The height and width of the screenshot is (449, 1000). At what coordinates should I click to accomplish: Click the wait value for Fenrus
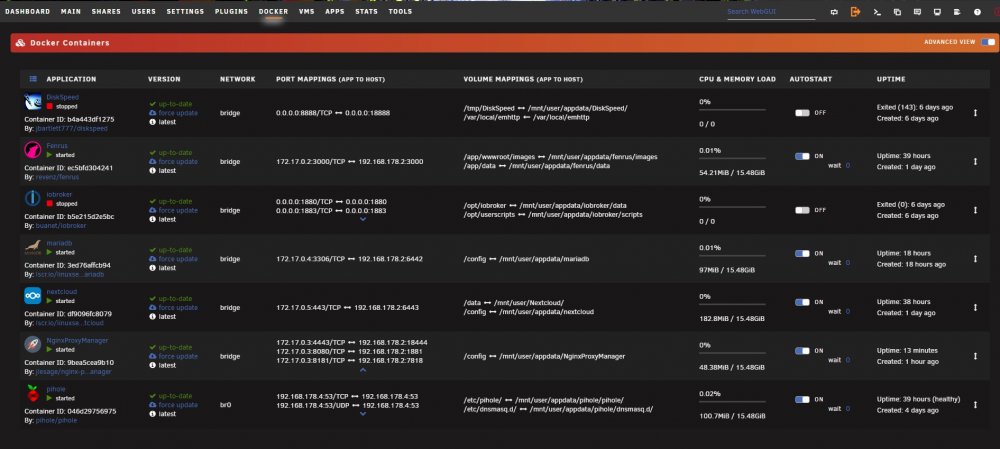(848, 165)
